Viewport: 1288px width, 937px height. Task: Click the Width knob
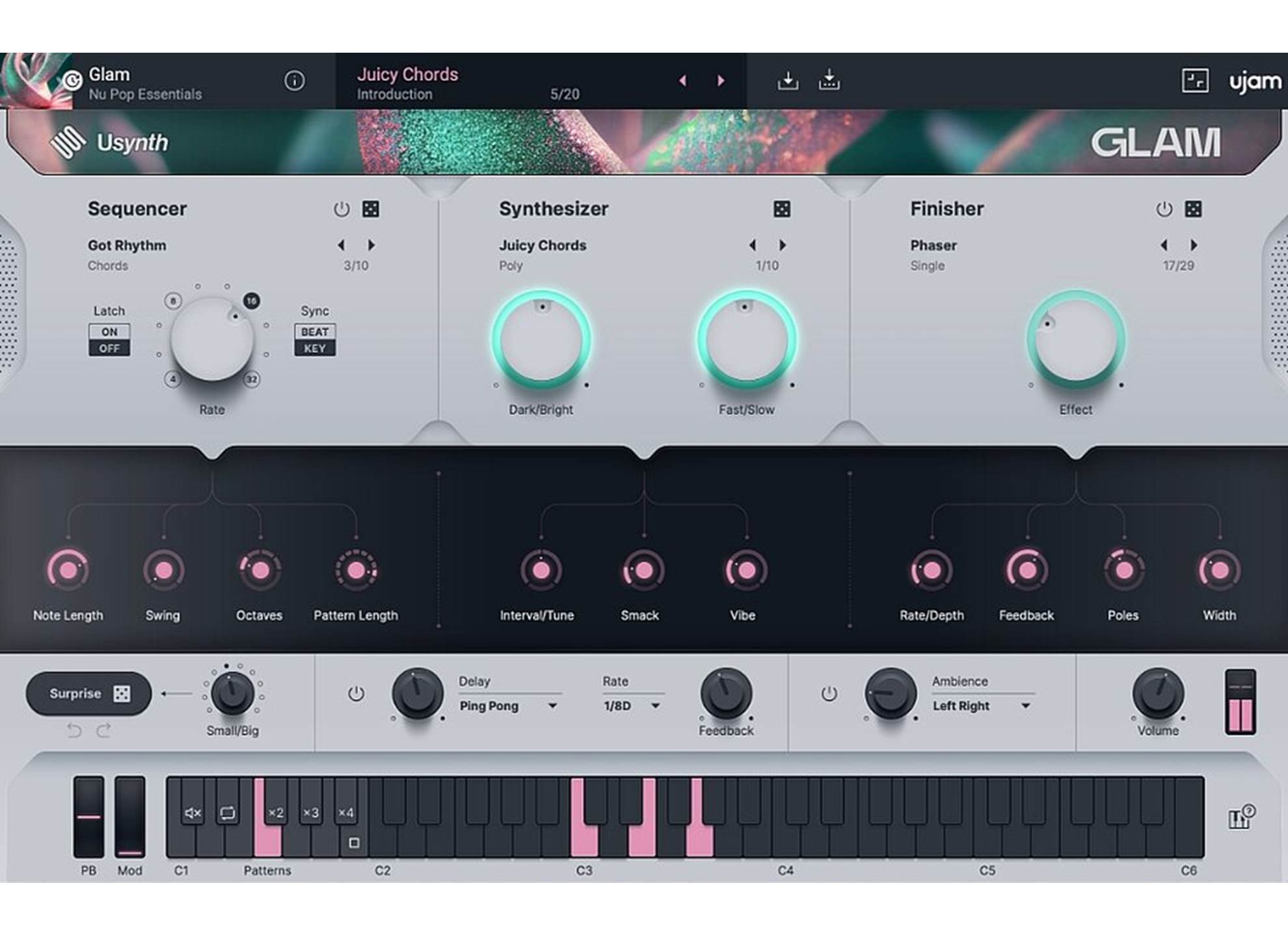coord(1219,571)
